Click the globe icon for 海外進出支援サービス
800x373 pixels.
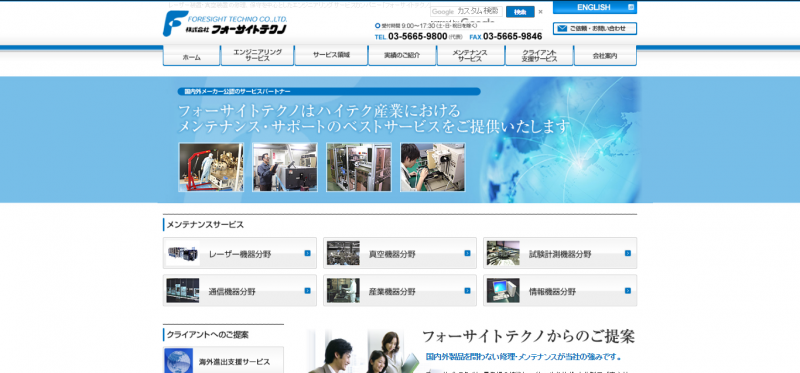click(179, 361)
